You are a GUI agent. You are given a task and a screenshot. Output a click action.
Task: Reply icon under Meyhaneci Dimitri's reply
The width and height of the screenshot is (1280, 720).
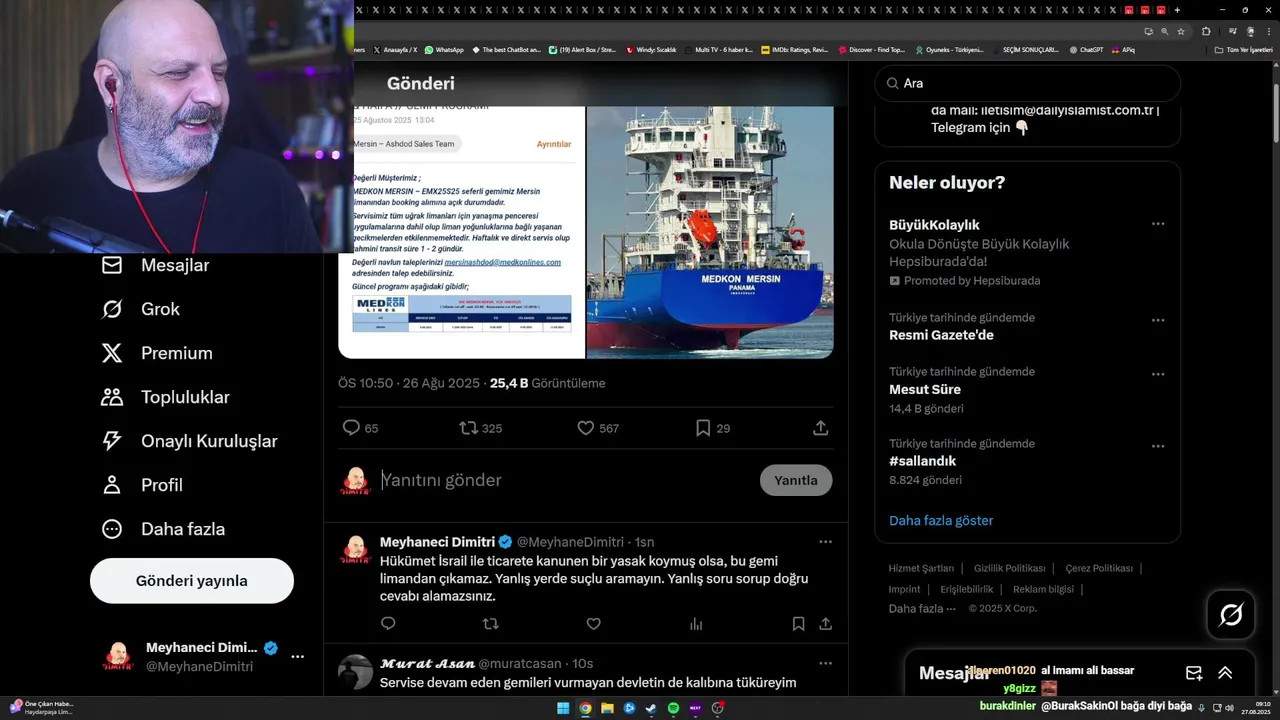[x=388, y=624]
